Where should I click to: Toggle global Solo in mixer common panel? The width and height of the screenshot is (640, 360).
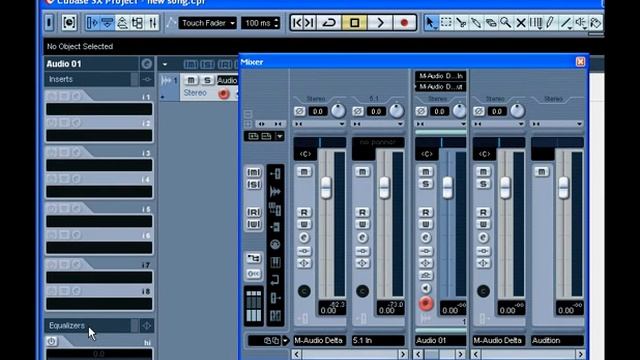coord(253,185)
